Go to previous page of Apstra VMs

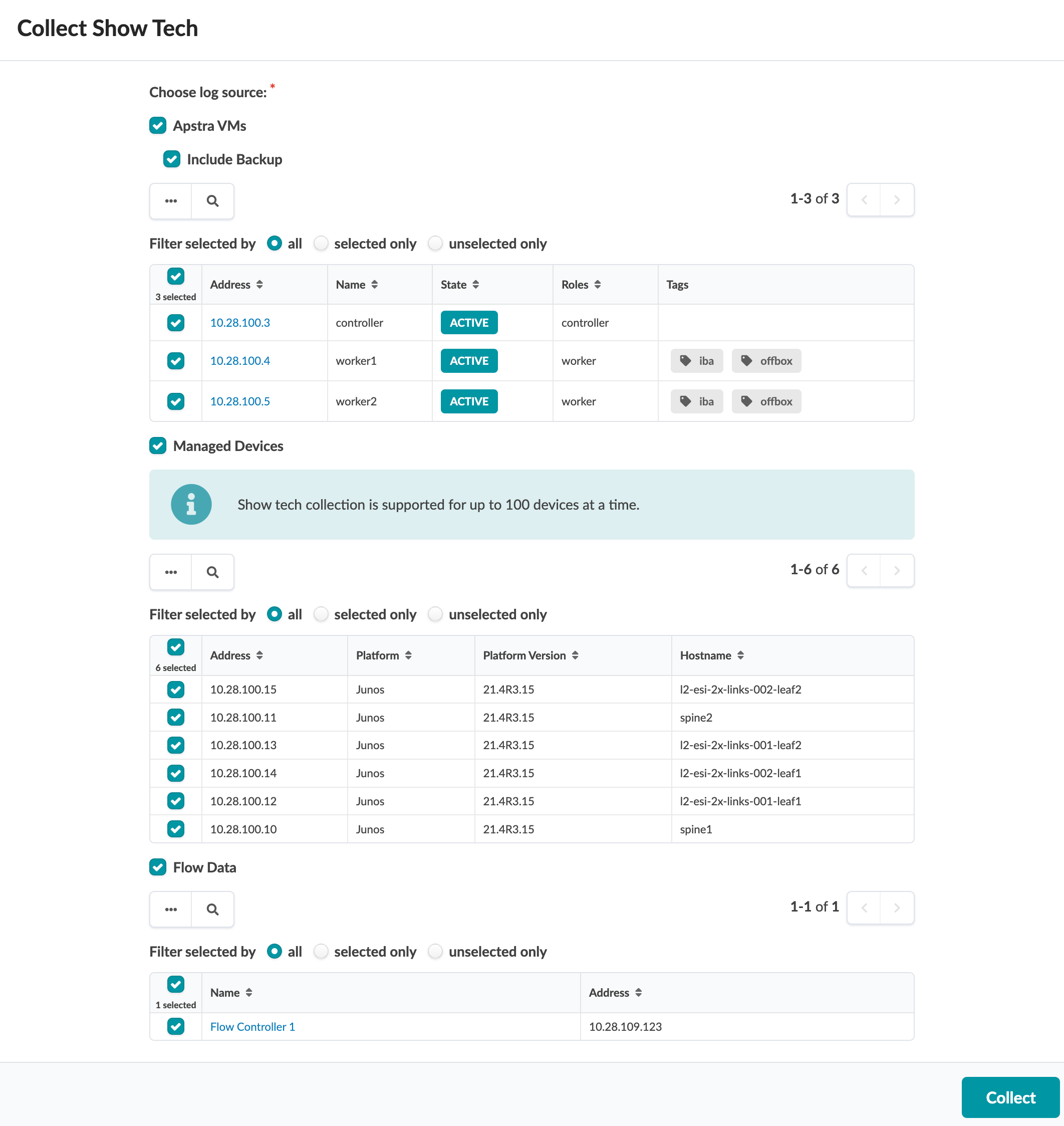(864, 199)
